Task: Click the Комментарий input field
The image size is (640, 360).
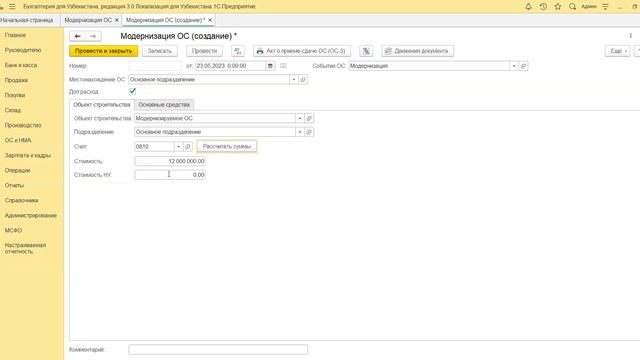Action: (218, 350)
